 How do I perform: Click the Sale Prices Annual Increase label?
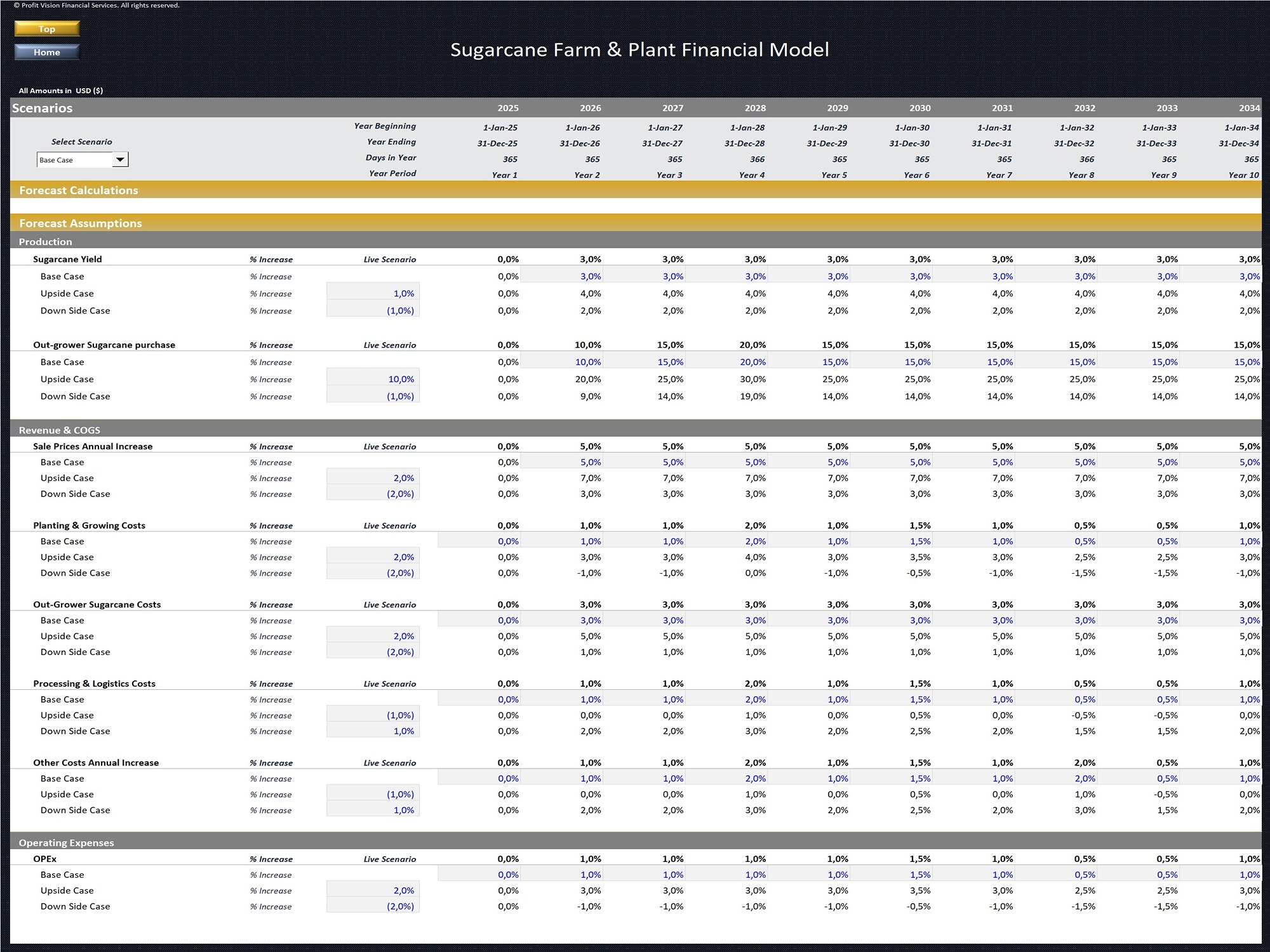coord(93,446)
